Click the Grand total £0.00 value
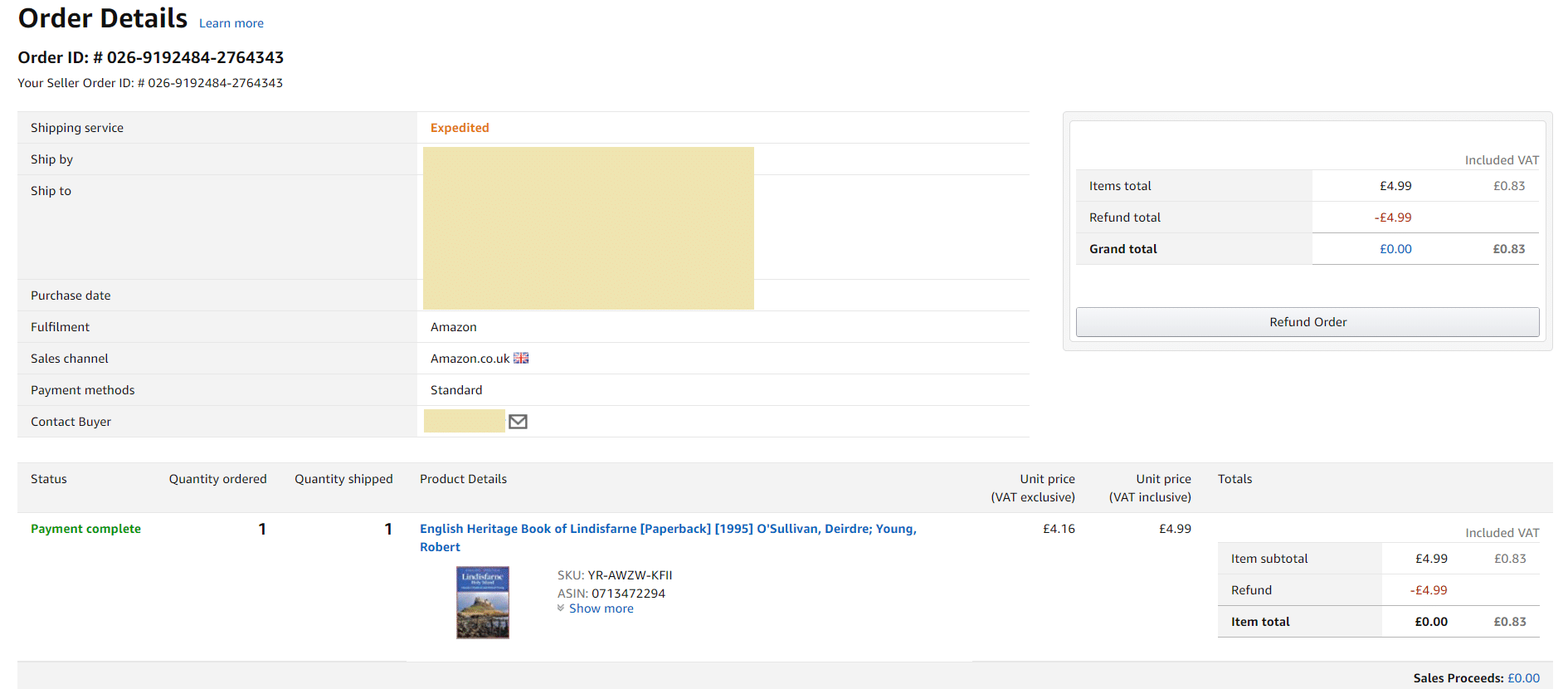The image size is (1568, 689). (1395, 249)
